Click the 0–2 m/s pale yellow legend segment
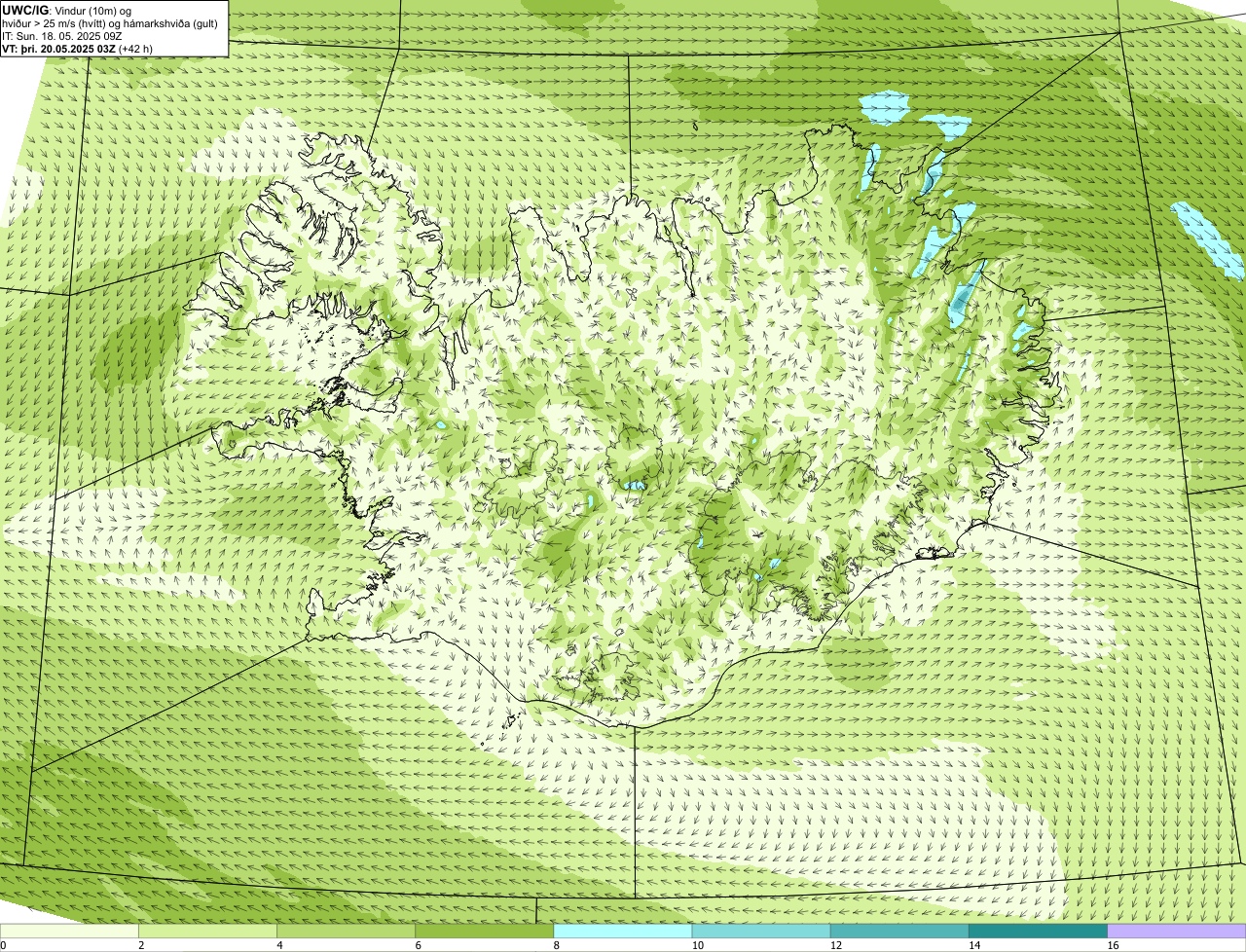Image resolution: width=1246 pixels, height=952 pixels. coord(69,931)
